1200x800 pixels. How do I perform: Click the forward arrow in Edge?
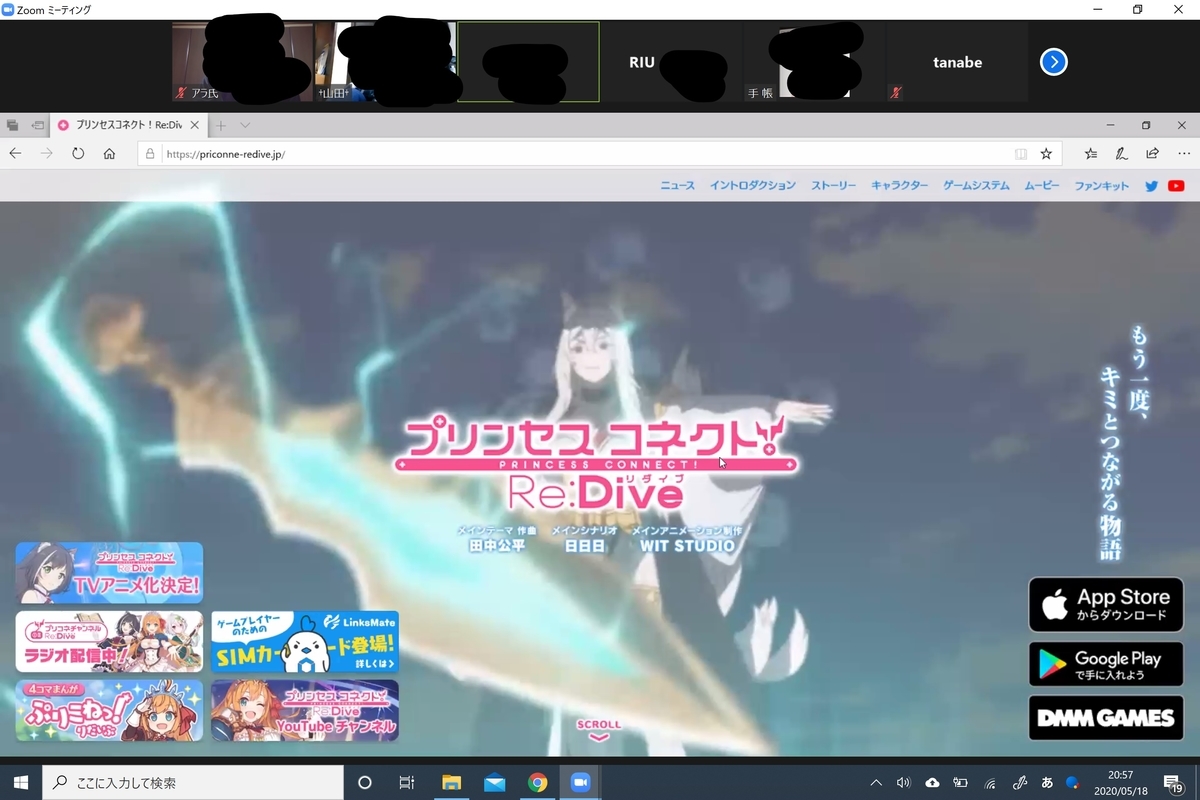pyautogui.click(x=46, y=154)
